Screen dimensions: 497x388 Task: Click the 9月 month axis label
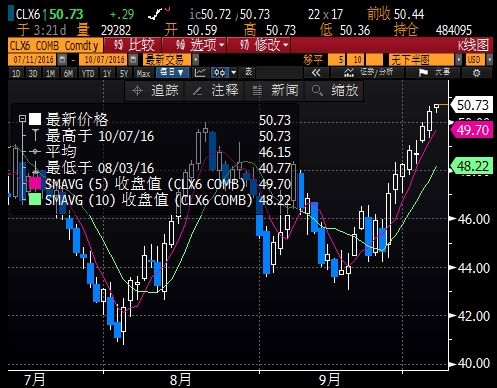pyautogui.click(x=329, y=380)
